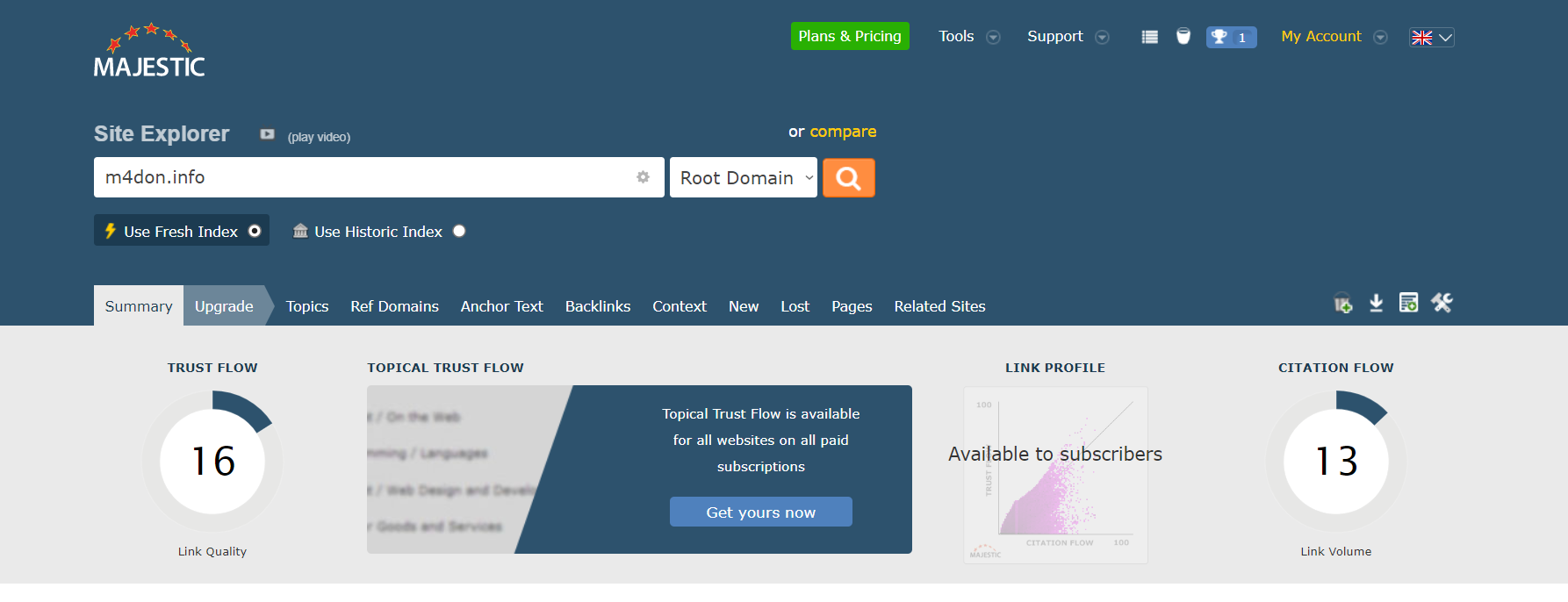Open the Lost tab
The width and height of the screenshot is (1568, 602).
pyautogui.click(x=795, y=306)
